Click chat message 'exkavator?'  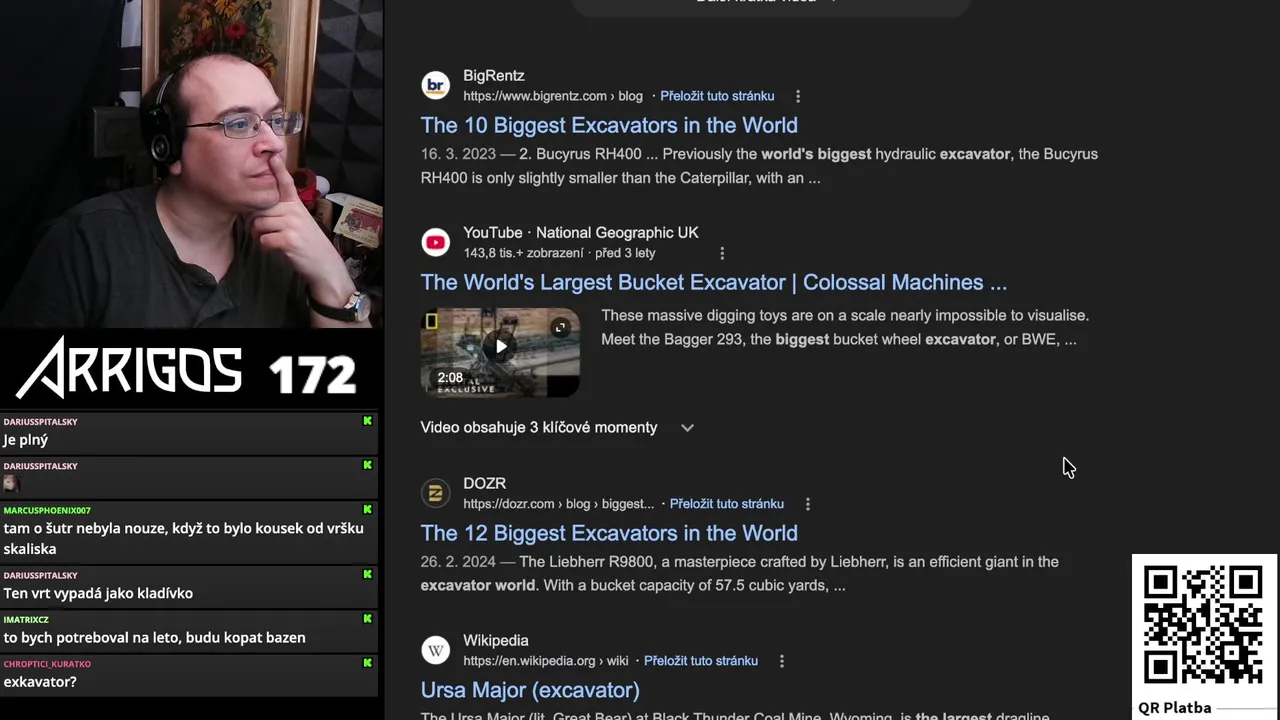click(x=40, y=682)
